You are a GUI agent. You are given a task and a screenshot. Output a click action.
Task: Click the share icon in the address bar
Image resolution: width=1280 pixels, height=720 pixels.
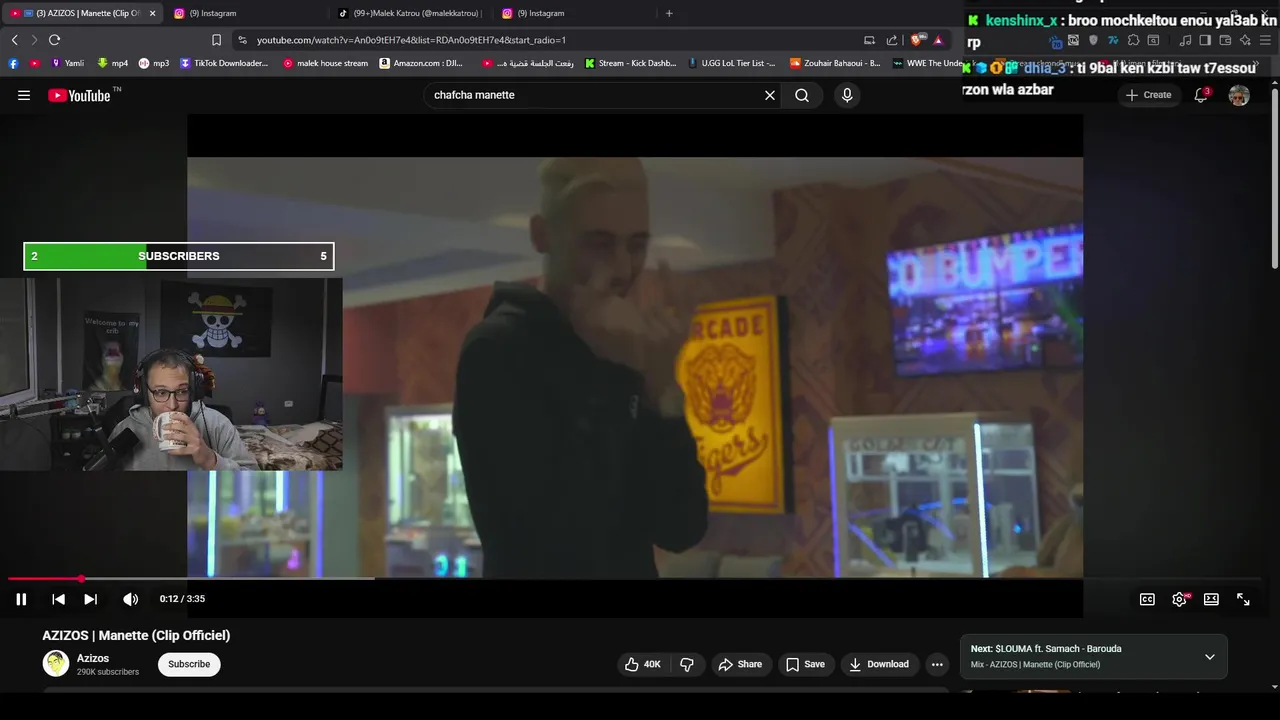point(892,40)
